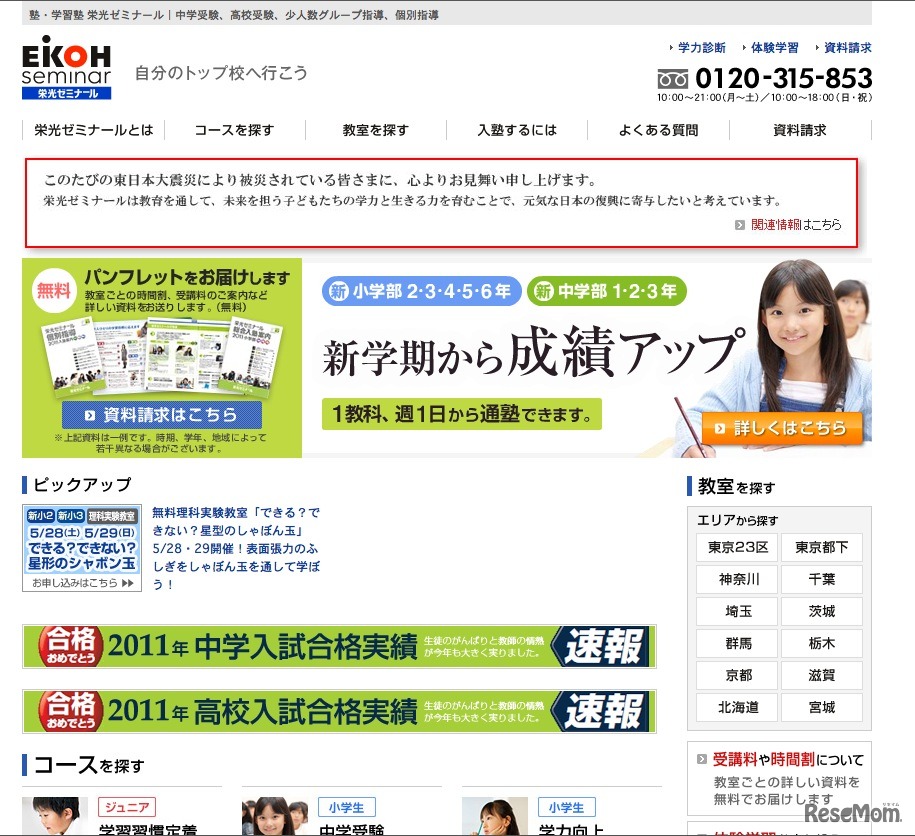915x836 pixels.
Task: Click the 教室を探す sidebar heading
Action: (736, 487)
